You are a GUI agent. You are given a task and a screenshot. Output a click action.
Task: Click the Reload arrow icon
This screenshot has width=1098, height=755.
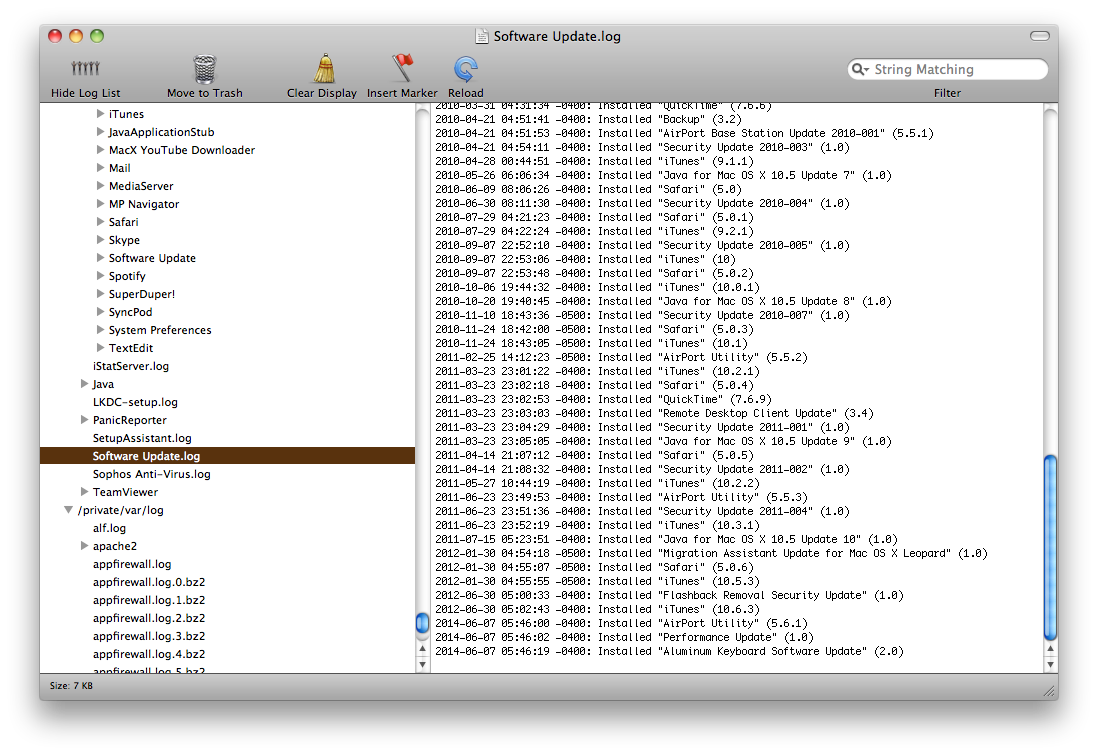tap(466, 69)
